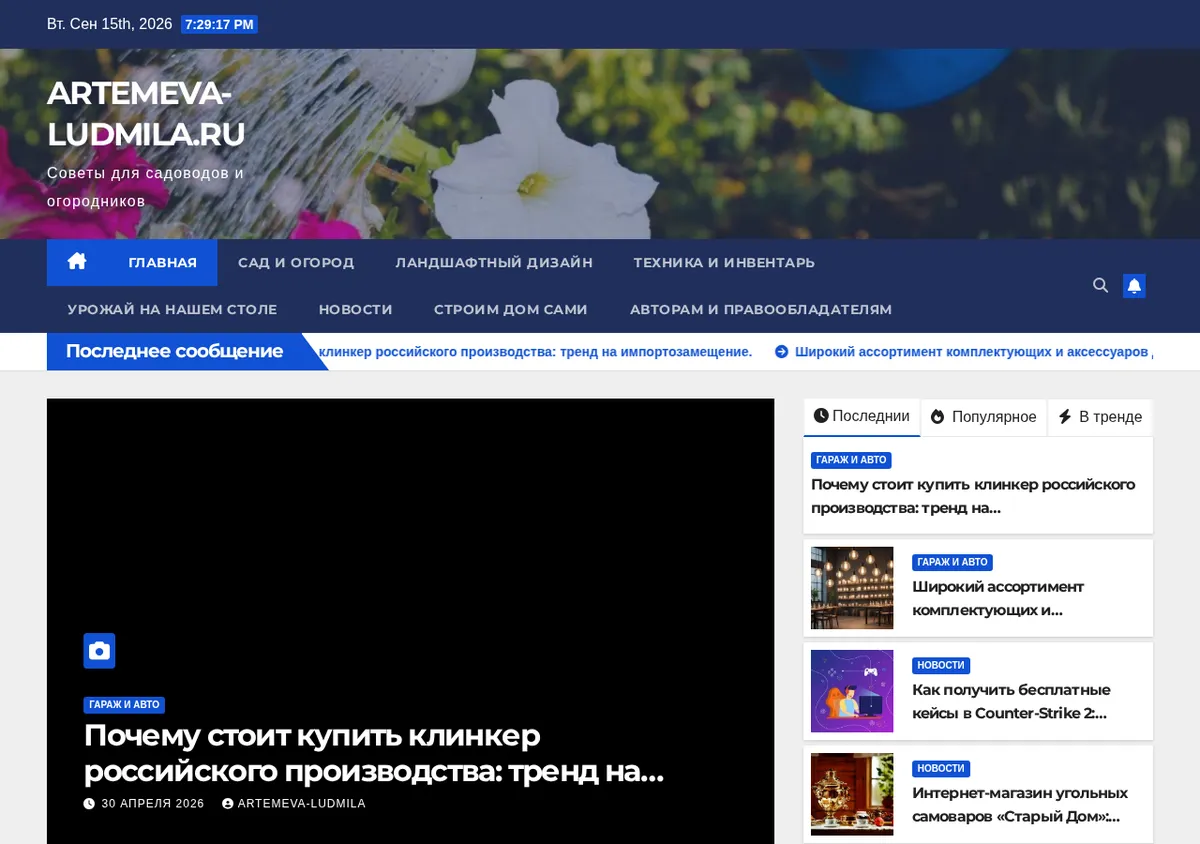Click the restaurant lights article thumbnail
The height and width of the screenshot is (844, 1200).
point(852,588)
